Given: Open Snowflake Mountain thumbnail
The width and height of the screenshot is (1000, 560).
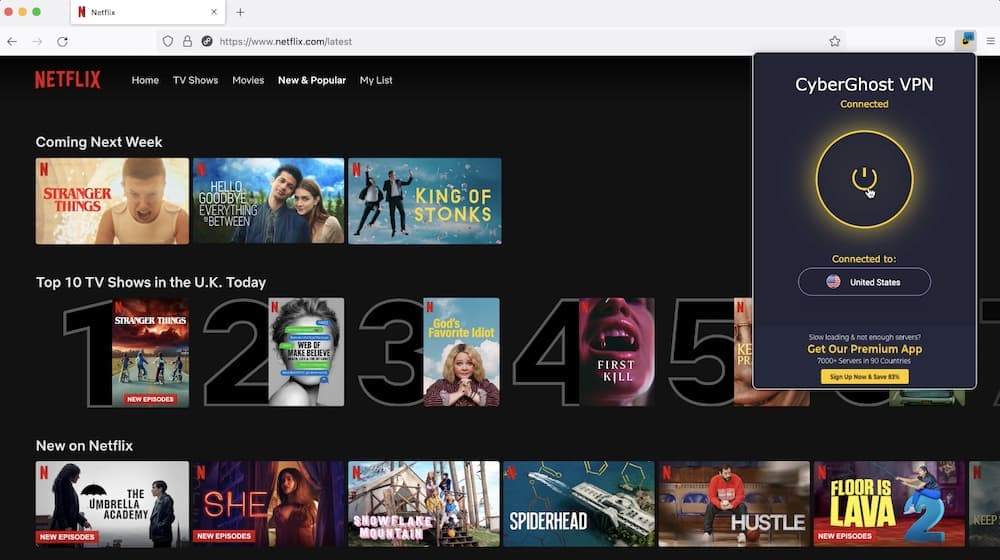Looking at the screenshot, I should pyautogui.click(x=424, y=504).
